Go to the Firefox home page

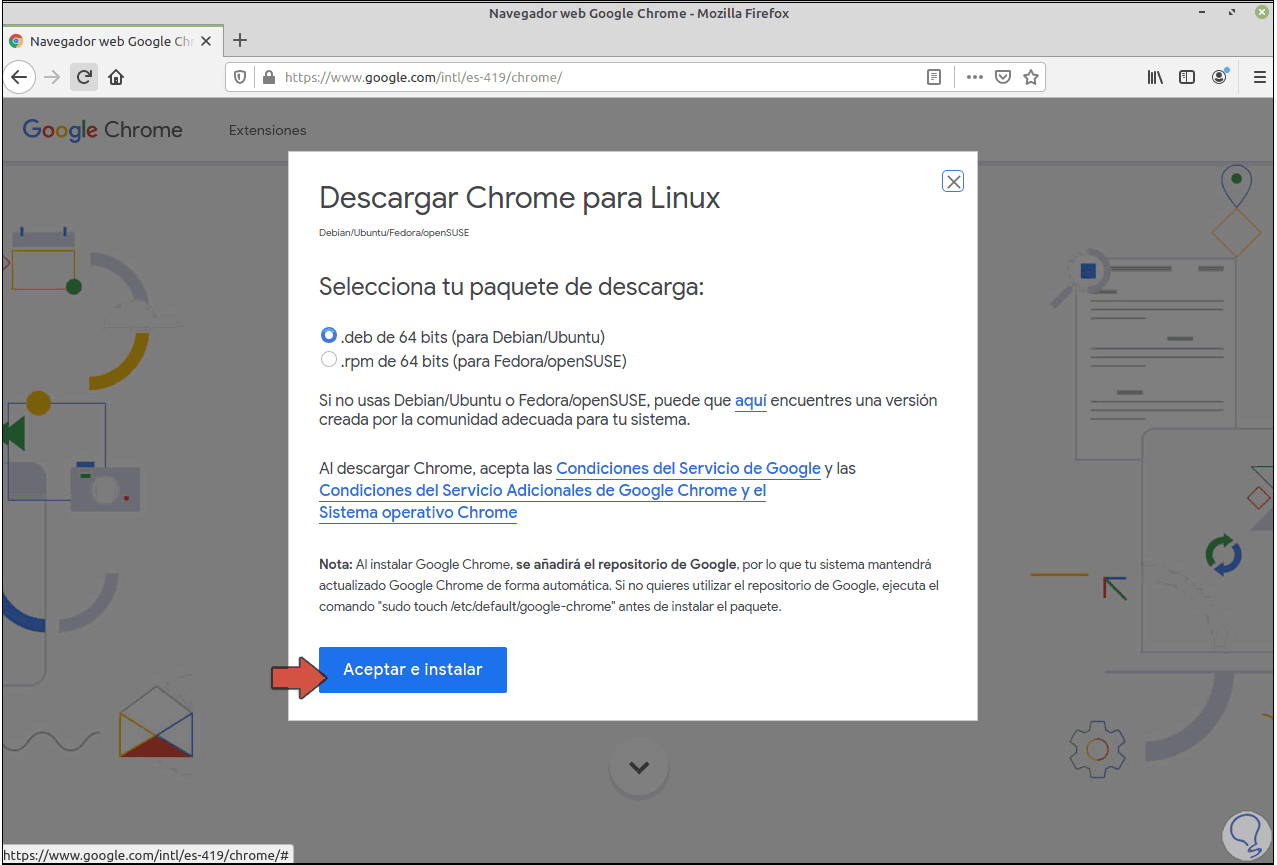point(116,77)
